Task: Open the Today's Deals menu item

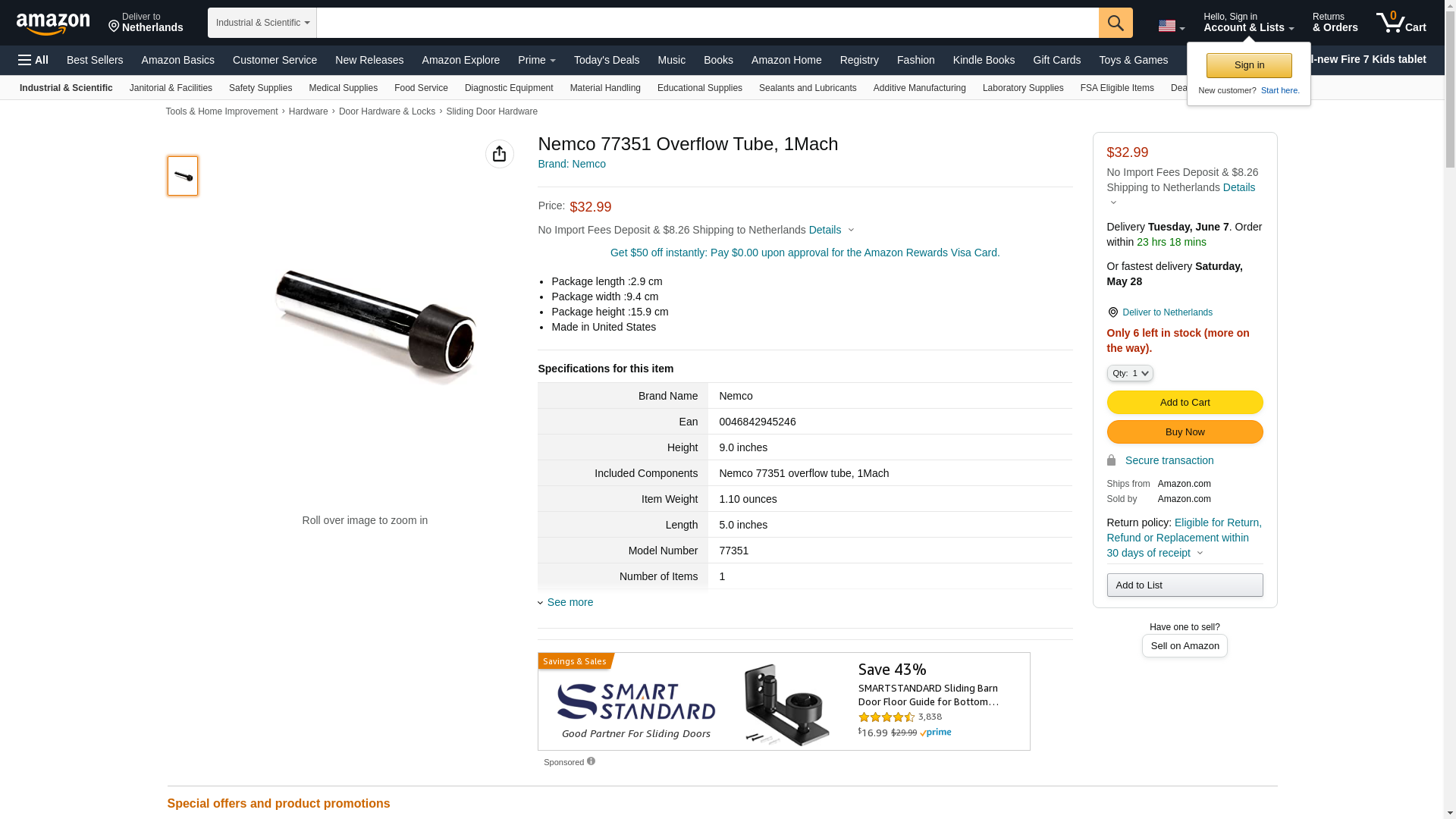Action: click(x=607, y=60)
